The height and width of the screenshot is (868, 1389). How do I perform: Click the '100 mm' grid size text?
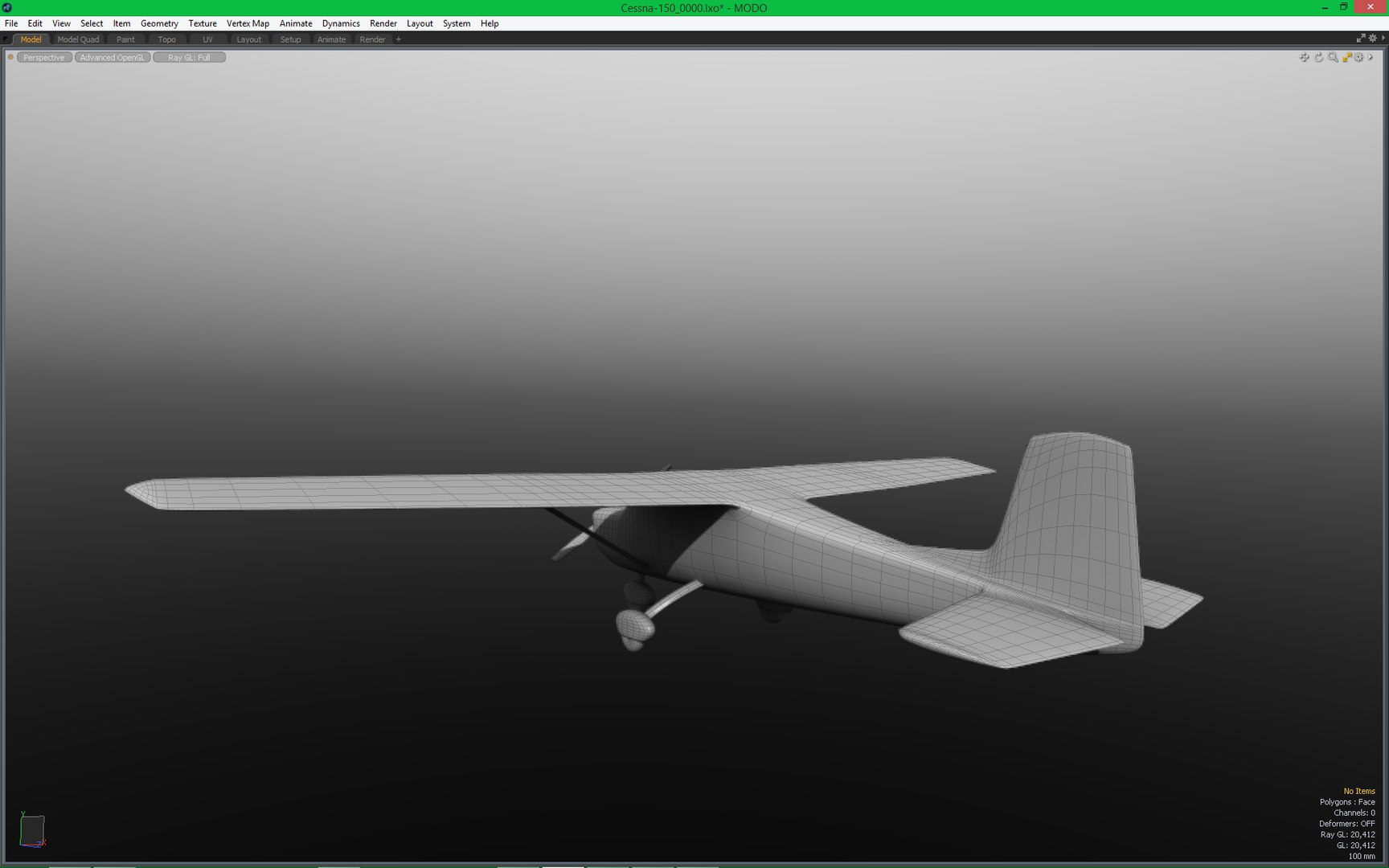pos(1362,856)
